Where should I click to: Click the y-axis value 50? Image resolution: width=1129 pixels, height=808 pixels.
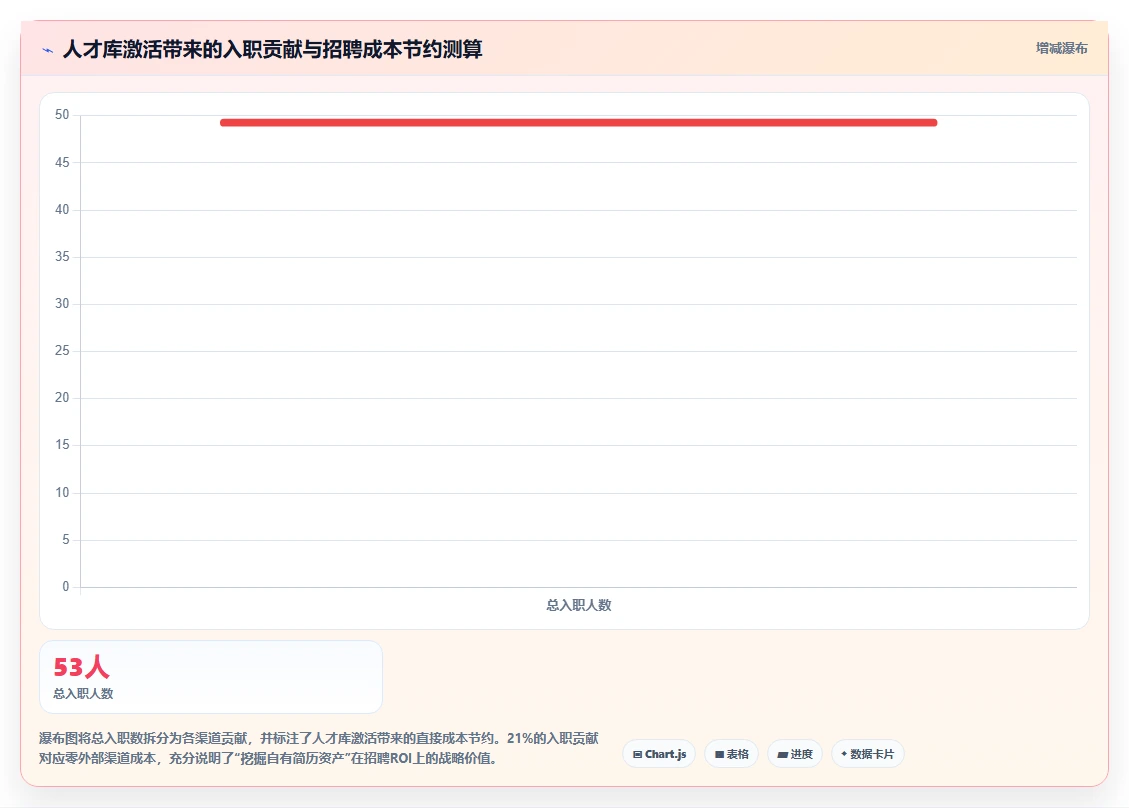pos(62,115)
